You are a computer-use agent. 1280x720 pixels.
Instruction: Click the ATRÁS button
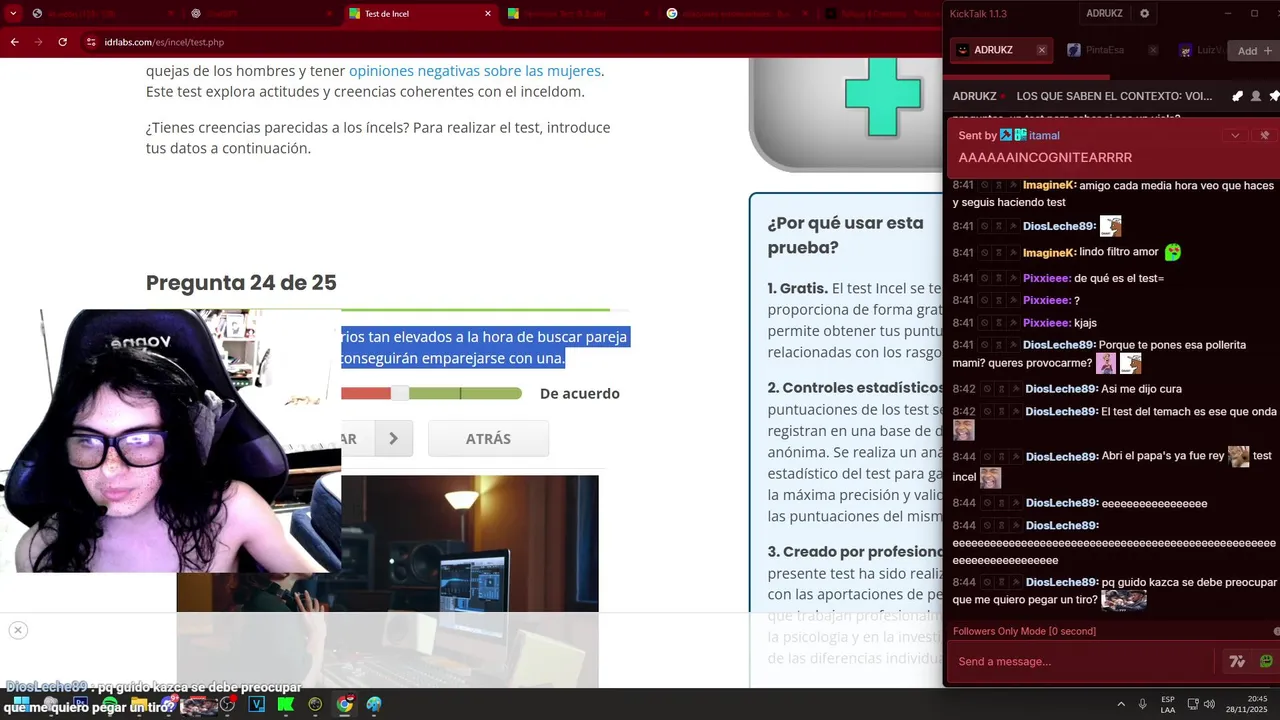[488, 438]
